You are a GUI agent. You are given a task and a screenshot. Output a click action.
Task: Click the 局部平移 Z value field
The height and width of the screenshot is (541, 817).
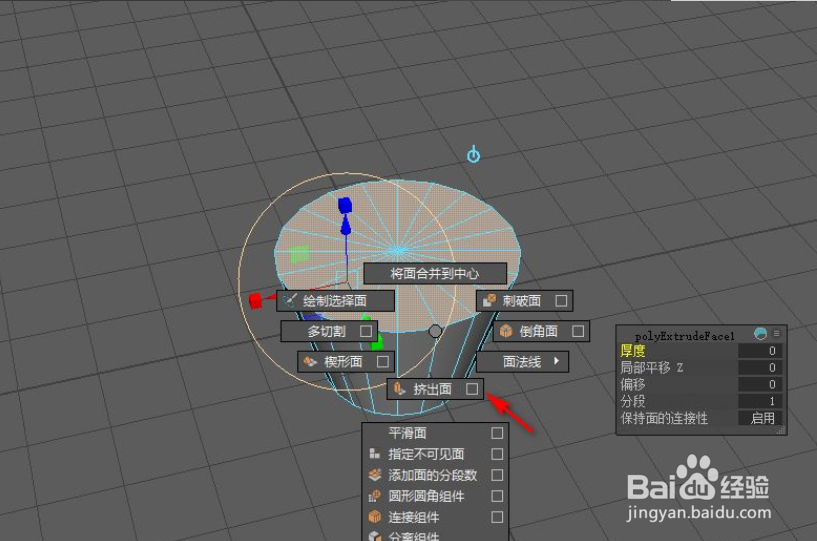760,367
